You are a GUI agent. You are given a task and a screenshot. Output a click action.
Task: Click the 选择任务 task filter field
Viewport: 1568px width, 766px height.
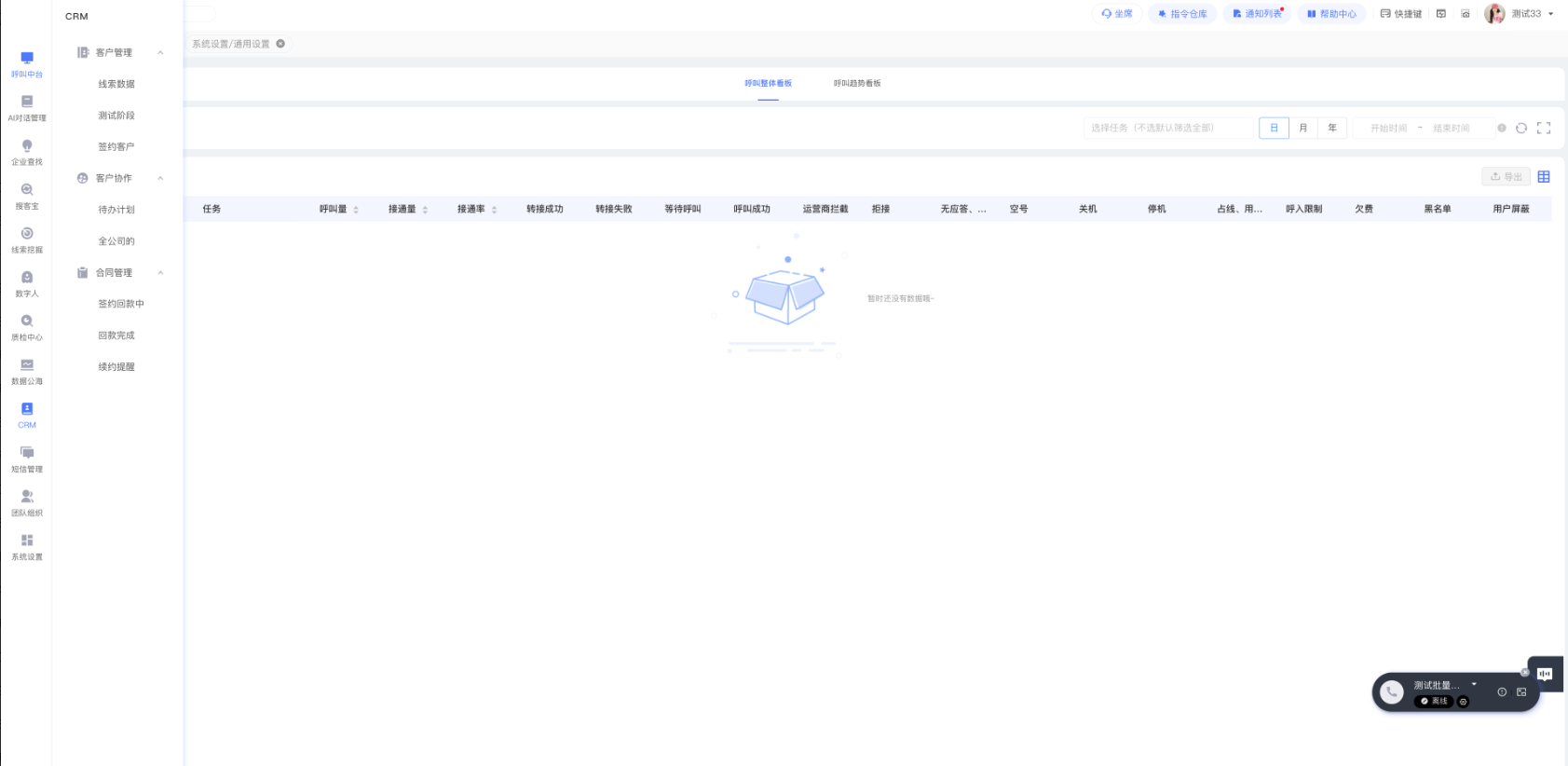coord(1168,129)
